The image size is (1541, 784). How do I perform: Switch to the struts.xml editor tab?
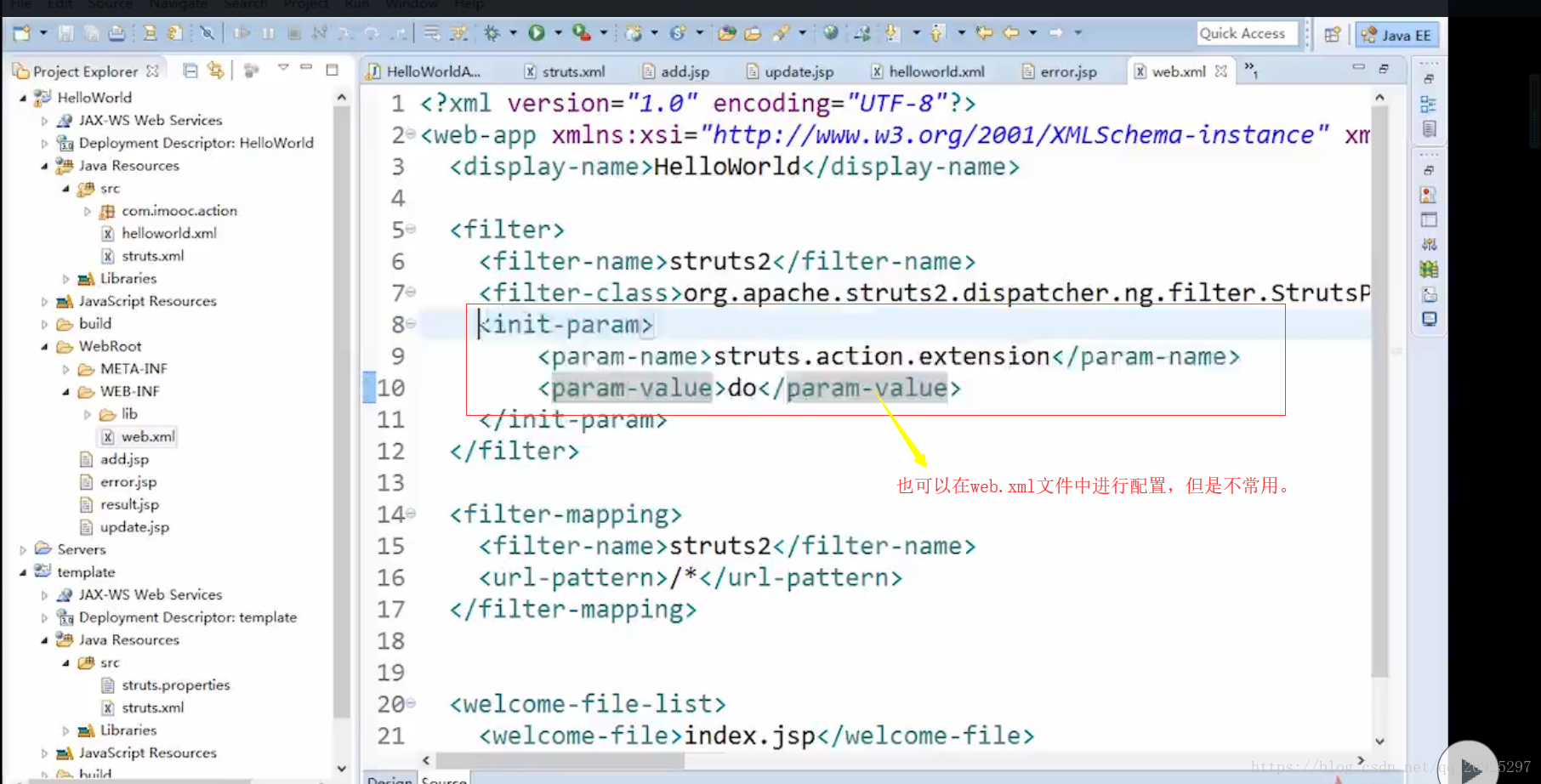565,71
